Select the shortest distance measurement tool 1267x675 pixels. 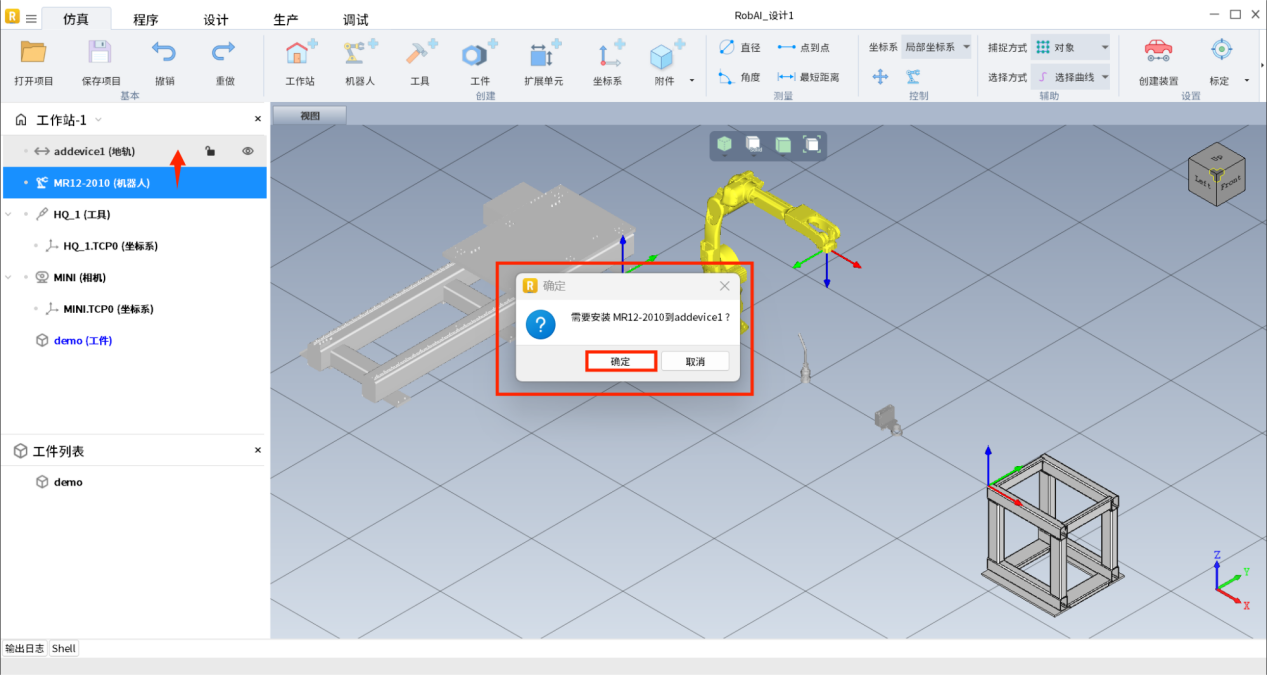tap(808, 77)
